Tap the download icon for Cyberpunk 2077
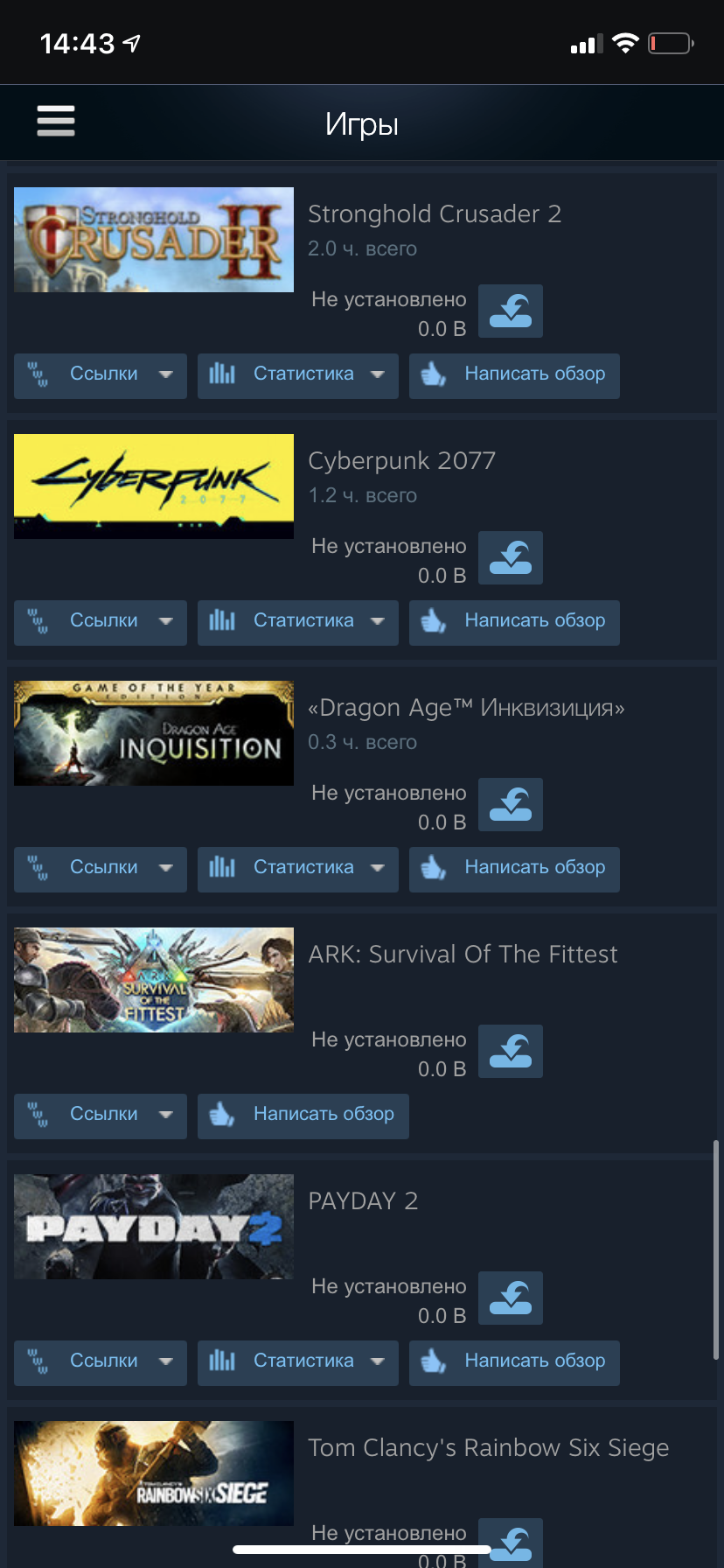The image size is (724, 1568). click(x=511, y=557)
